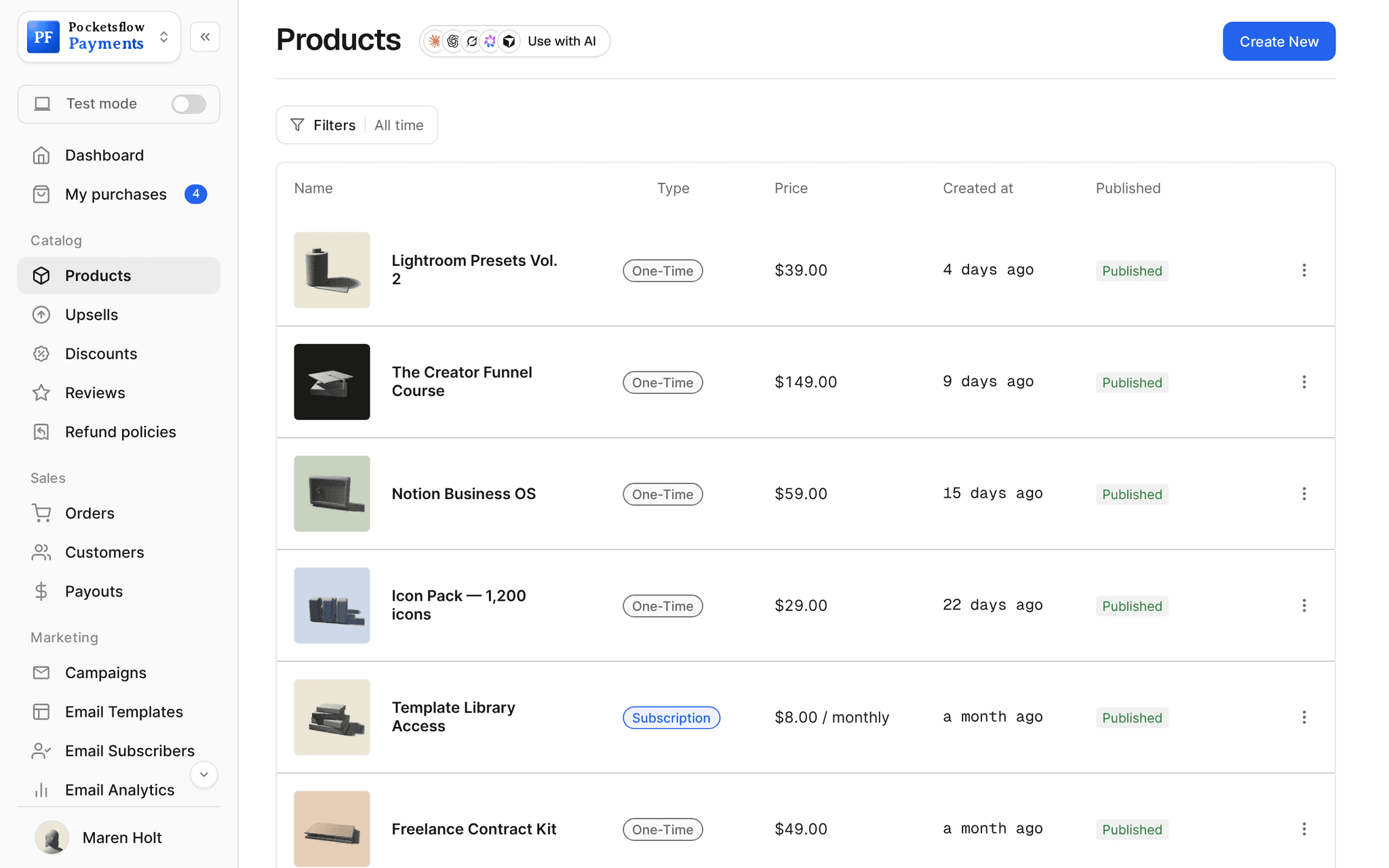Click the Upsells arrow-circle icon

[41, 315]
